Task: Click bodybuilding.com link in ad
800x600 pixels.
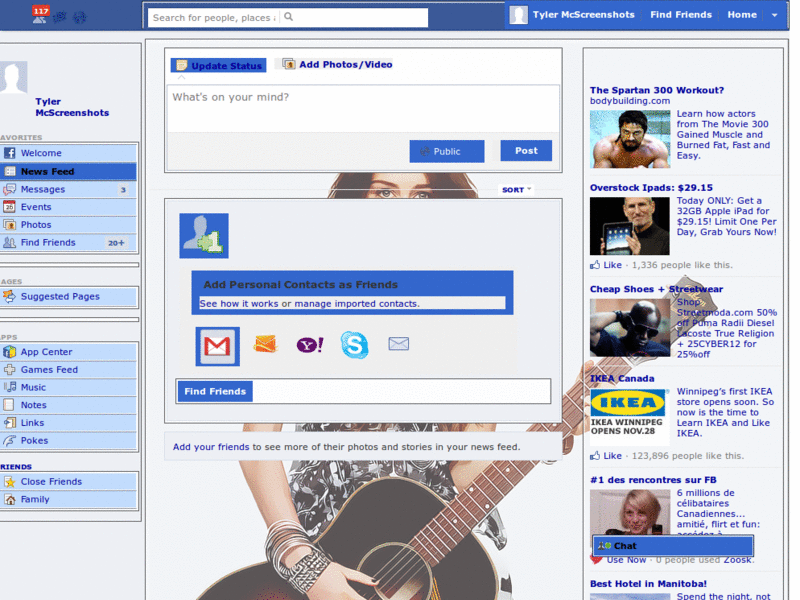Action: [x=630, y=101]
